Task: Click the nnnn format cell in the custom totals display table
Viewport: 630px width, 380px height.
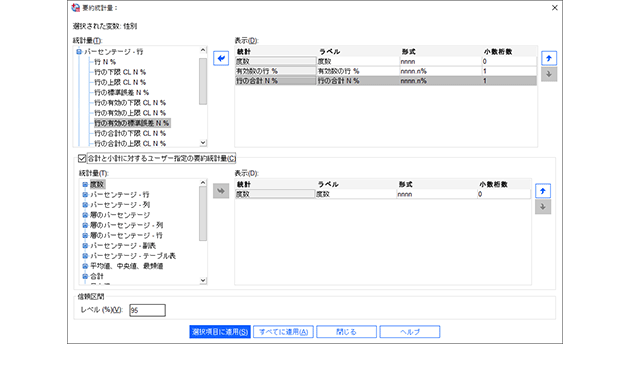Action: [437, 194]
